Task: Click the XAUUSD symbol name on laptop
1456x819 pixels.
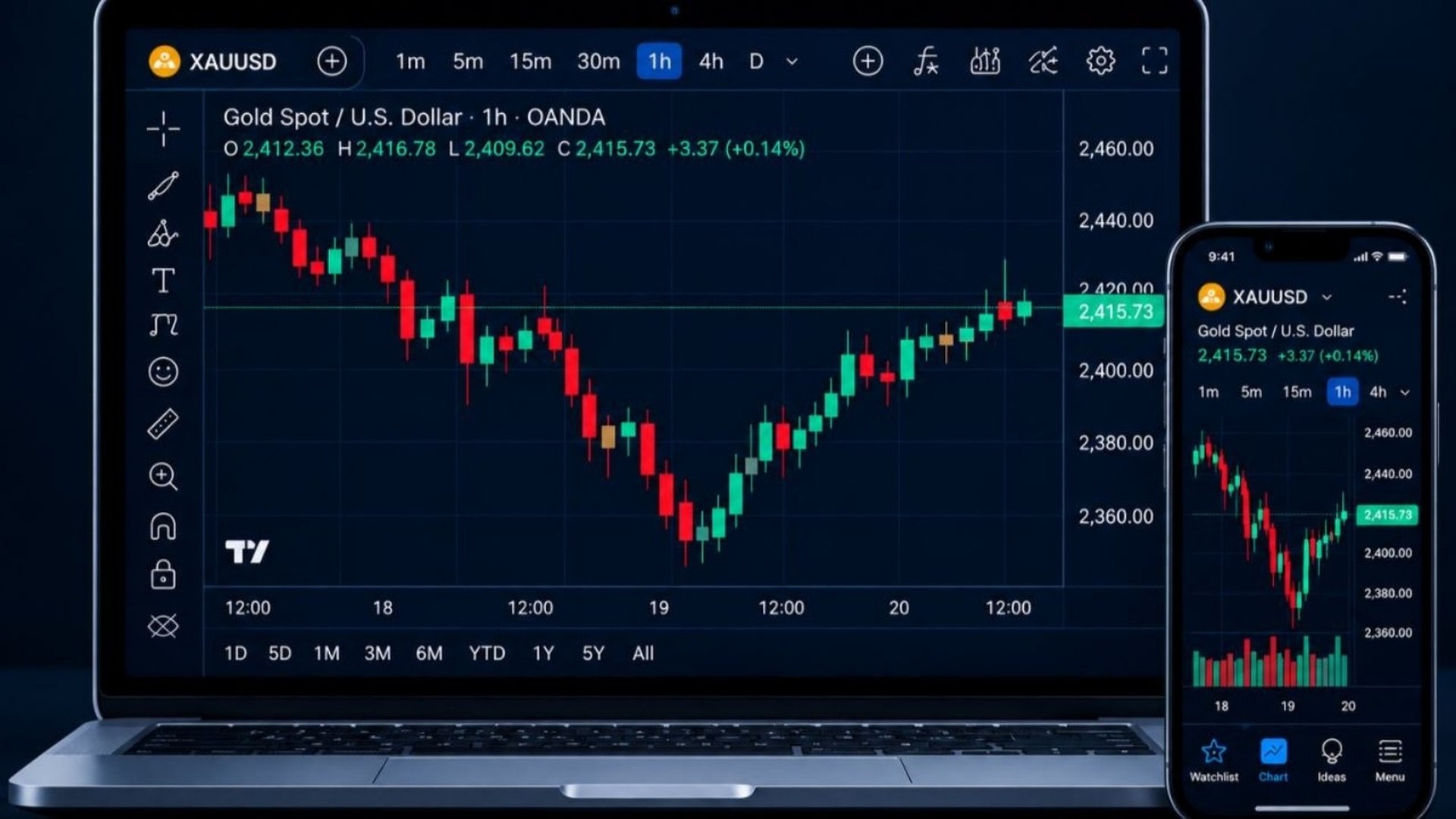Action: [233, 61]
